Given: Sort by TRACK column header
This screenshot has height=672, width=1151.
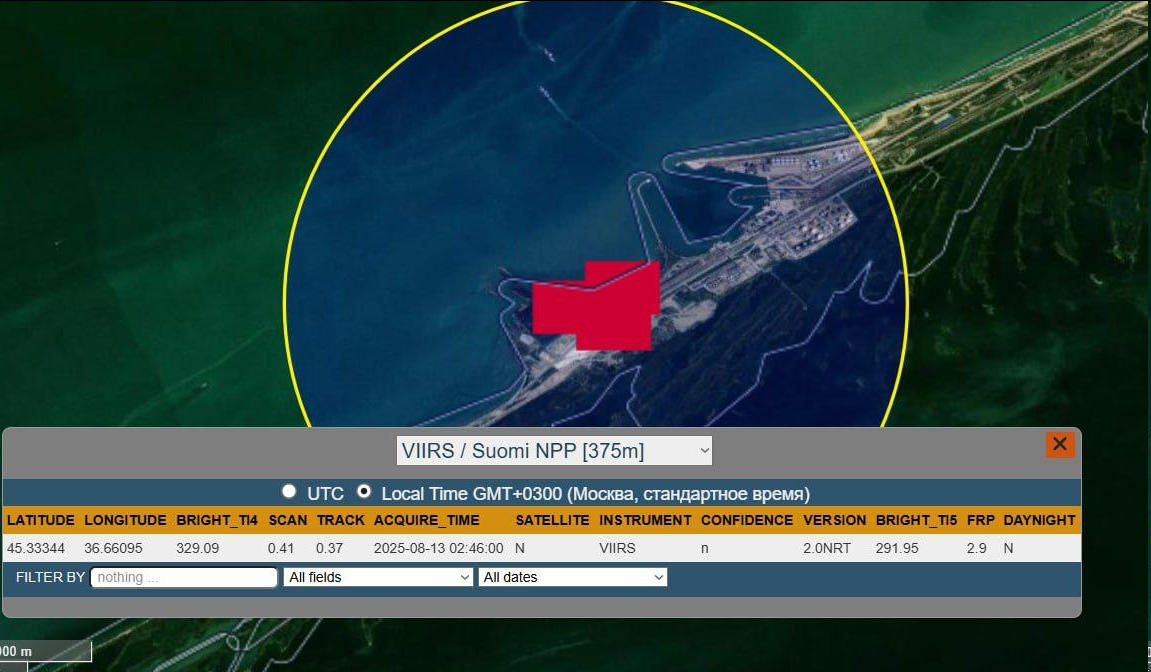Looking at the screenshot, I should [x=341, y=520].
